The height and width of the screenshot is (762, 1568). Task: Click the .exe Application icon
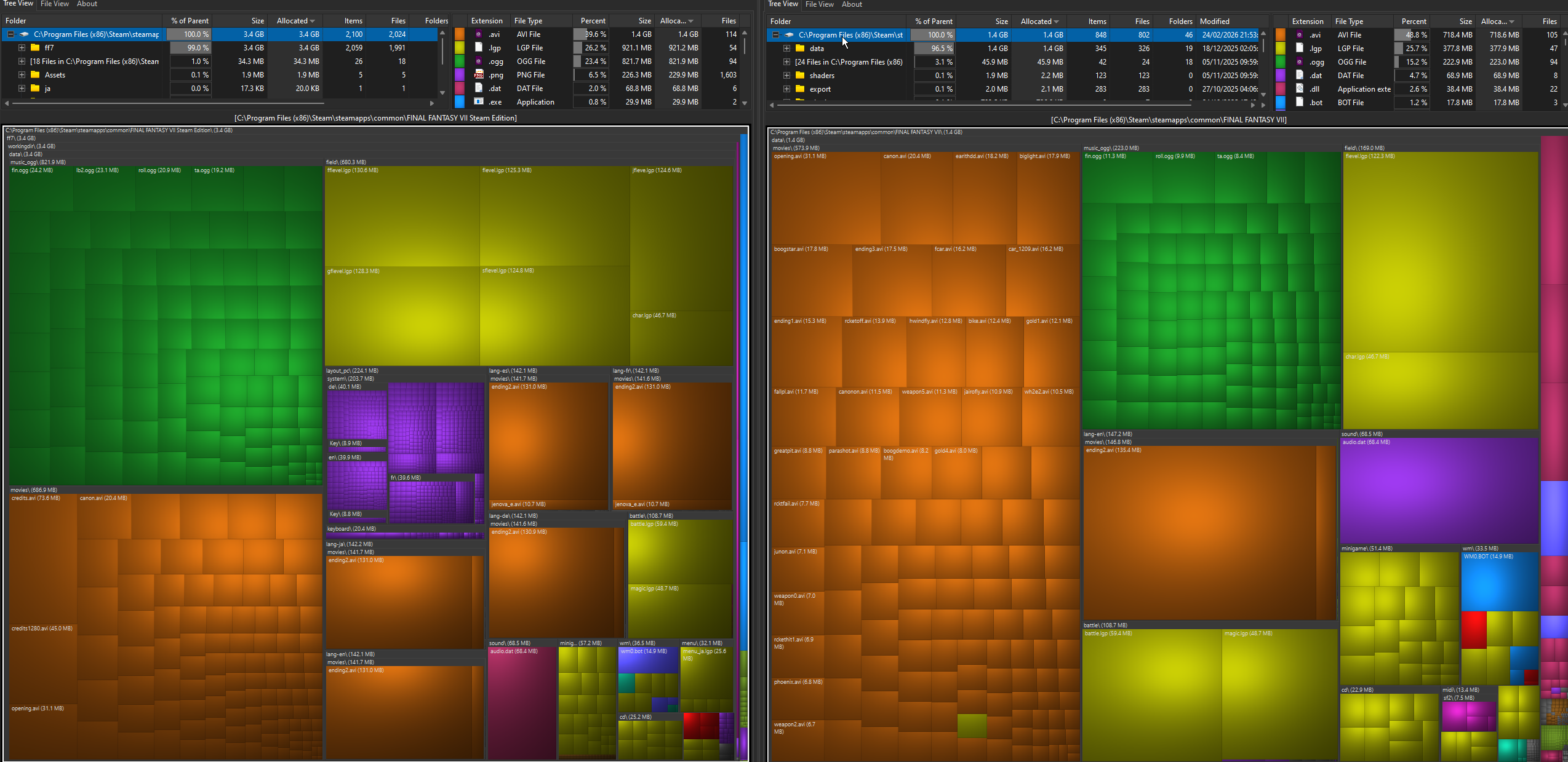[x=479, y=102]
